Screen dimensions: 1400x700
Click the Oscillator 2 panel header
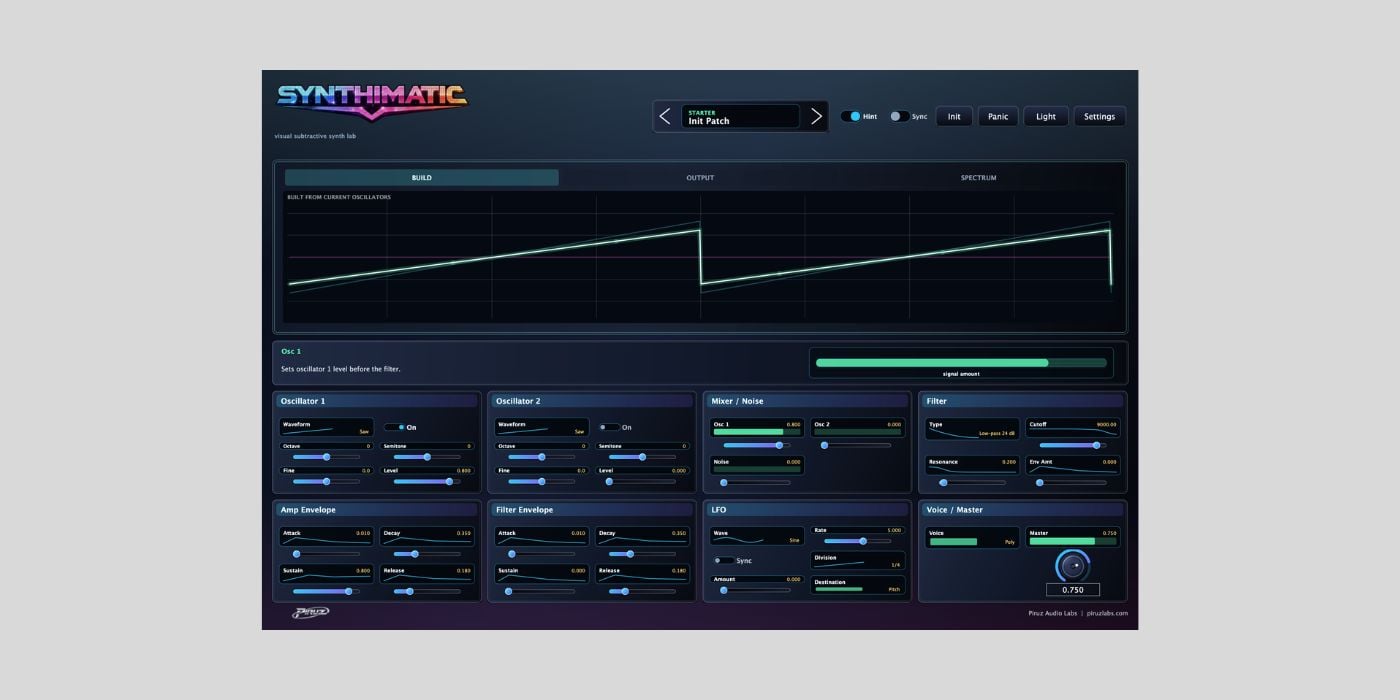592,401
